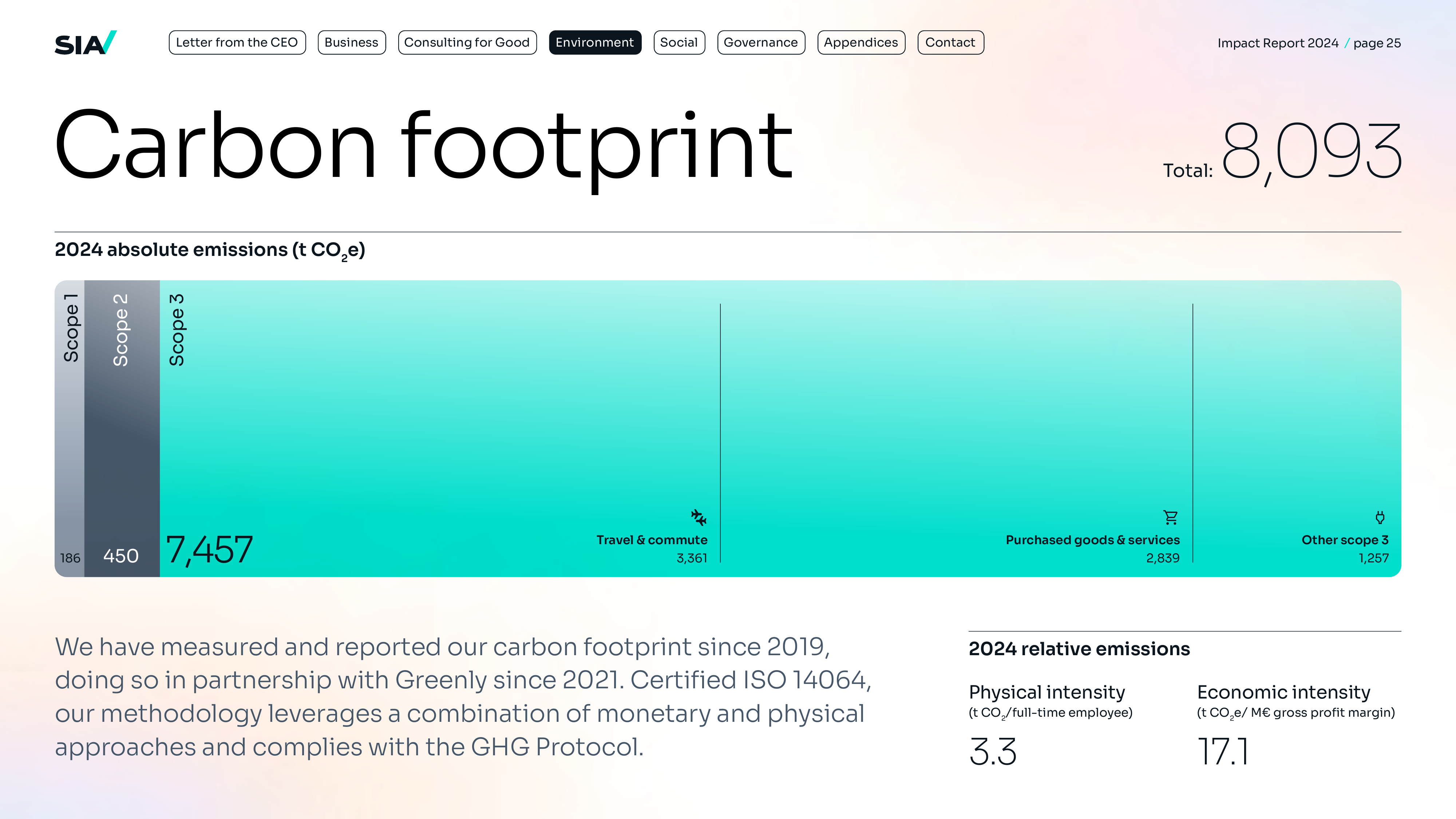The width and height of the screenshot is (1456, 819).
Task: Click the Total: label
Action: click(1187, 170)
